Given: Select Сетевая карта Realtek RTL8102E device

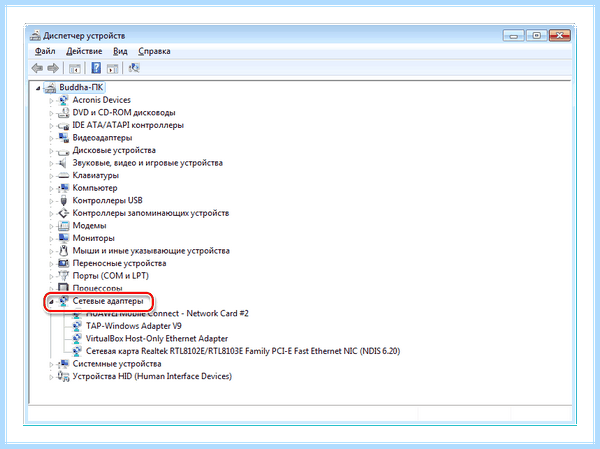Looking at the screenshot, I should (243, 351).
